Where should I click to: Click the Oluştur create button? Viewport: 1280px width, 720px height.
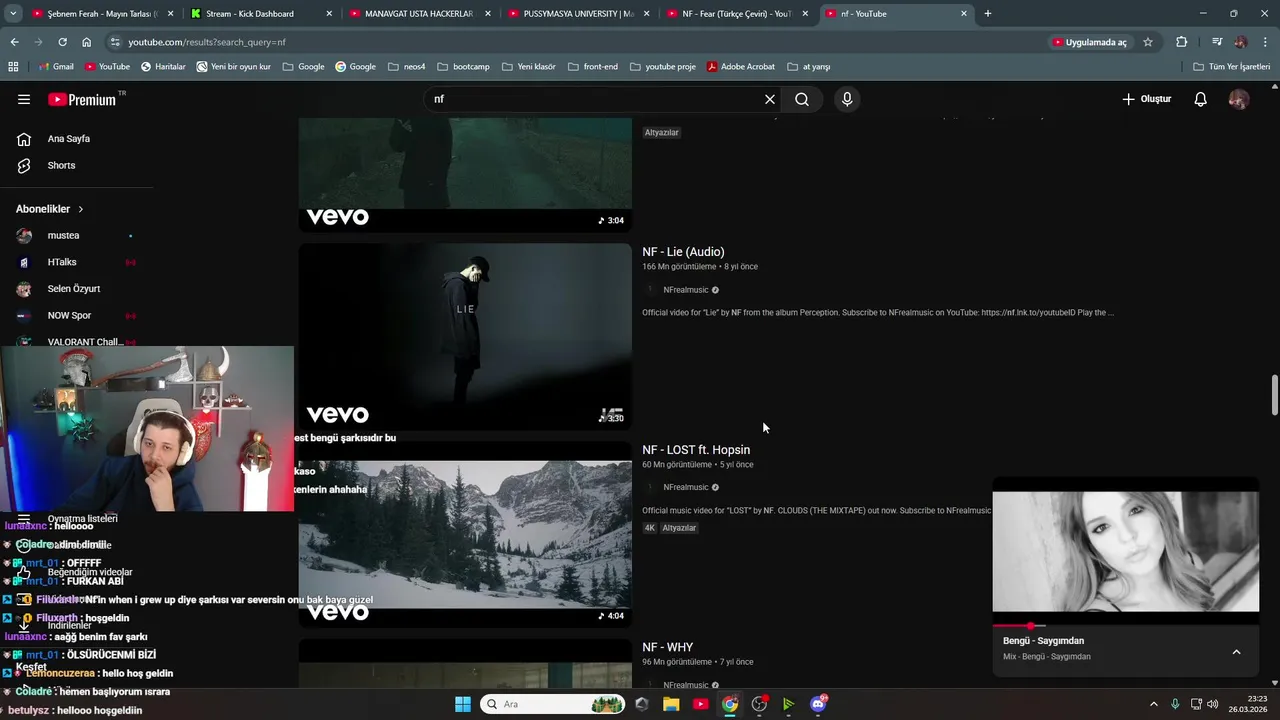tap(1146, 99)
